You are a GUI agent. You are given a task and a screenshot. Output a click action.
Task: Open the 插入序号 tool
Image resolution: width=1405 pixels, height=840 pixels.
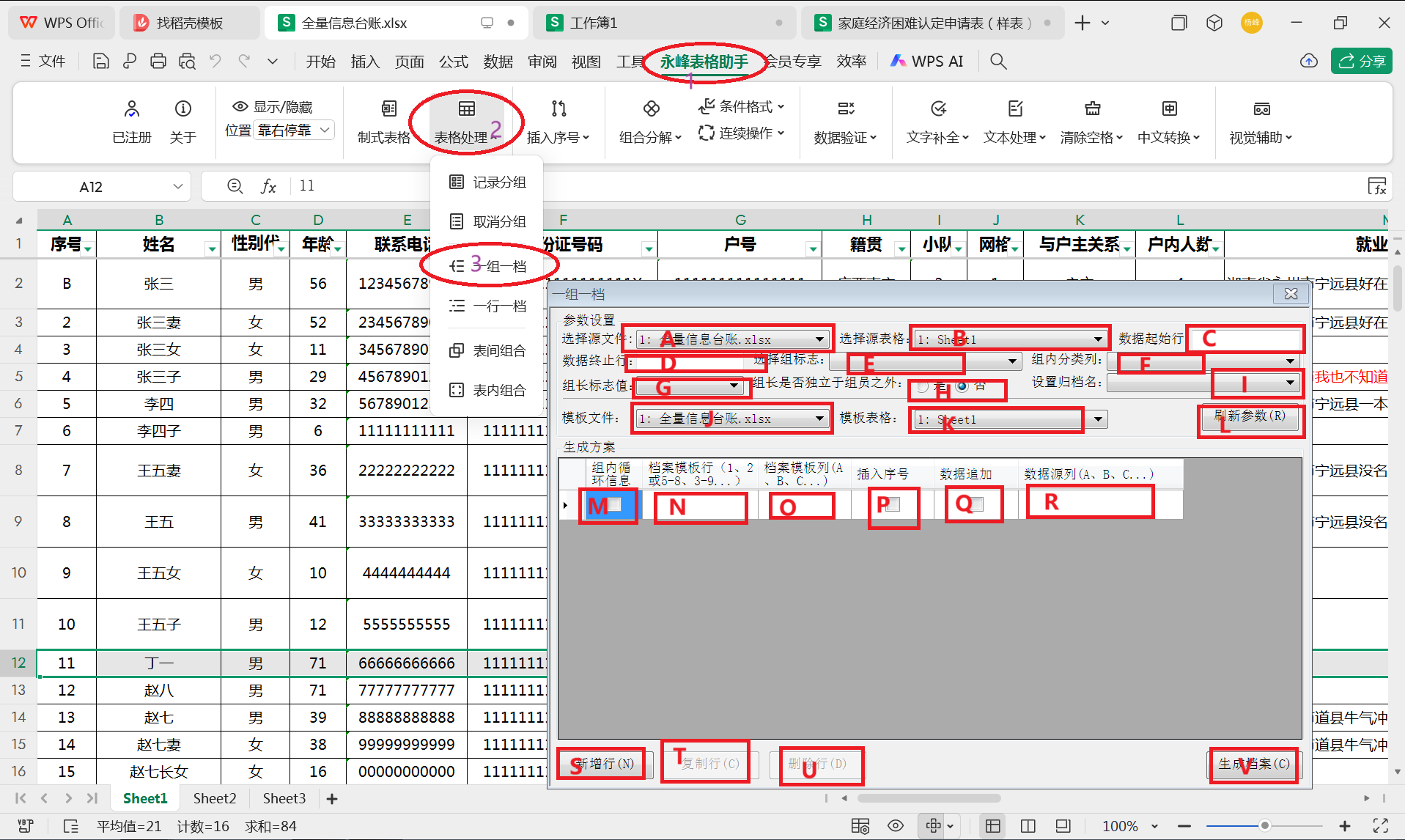(x=558, y=119)
